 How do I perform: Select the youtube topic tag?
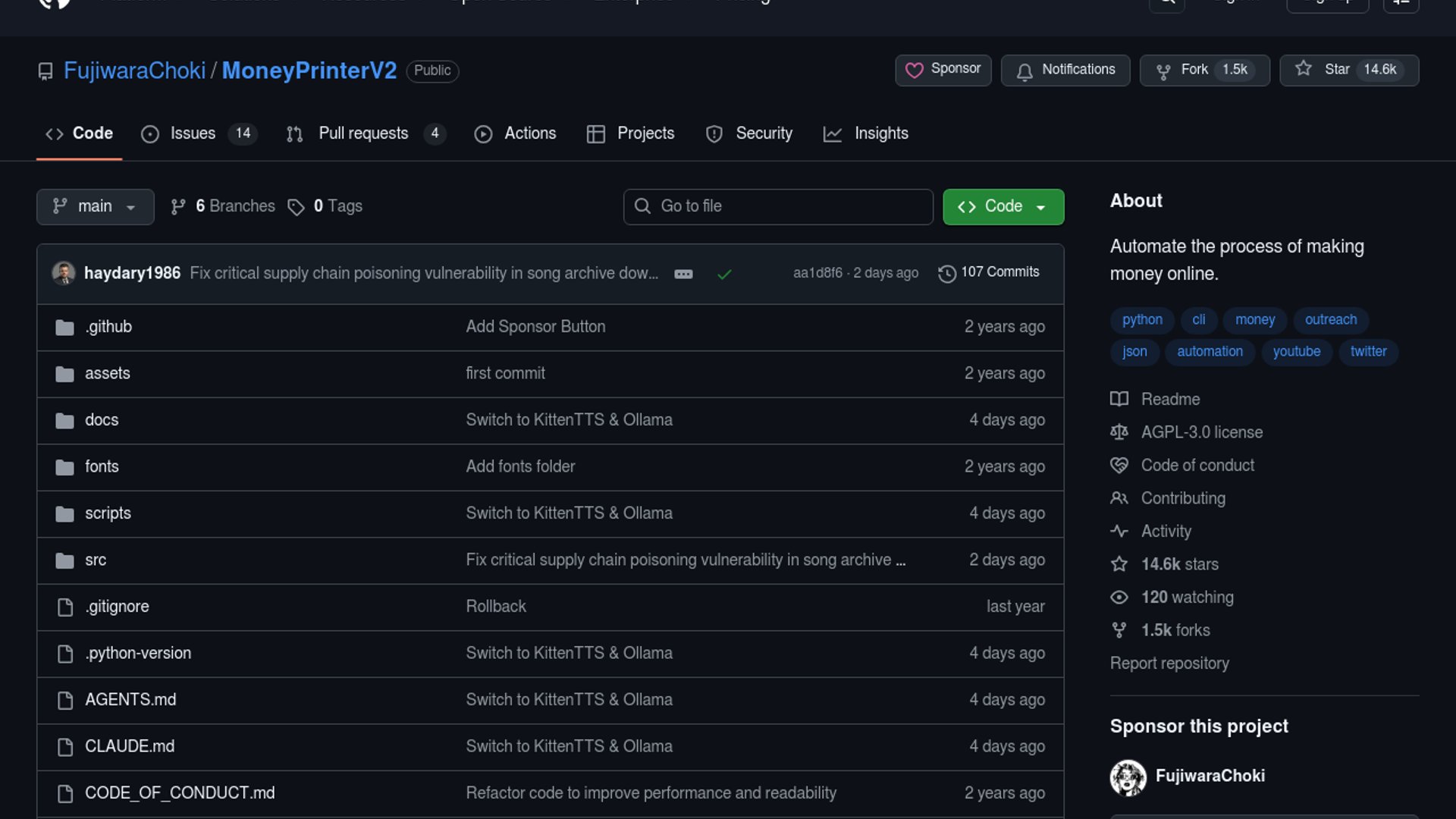(1296, 351)
